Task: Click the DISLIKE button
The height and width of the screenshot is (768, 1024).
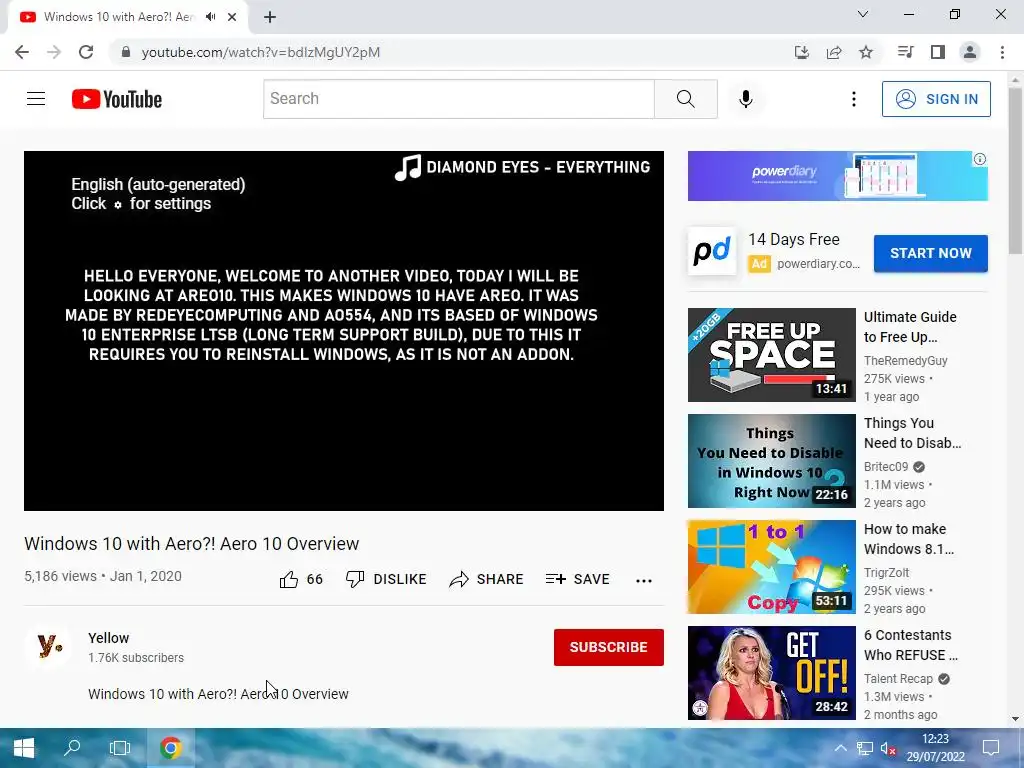Action: [x=386, y=579]
